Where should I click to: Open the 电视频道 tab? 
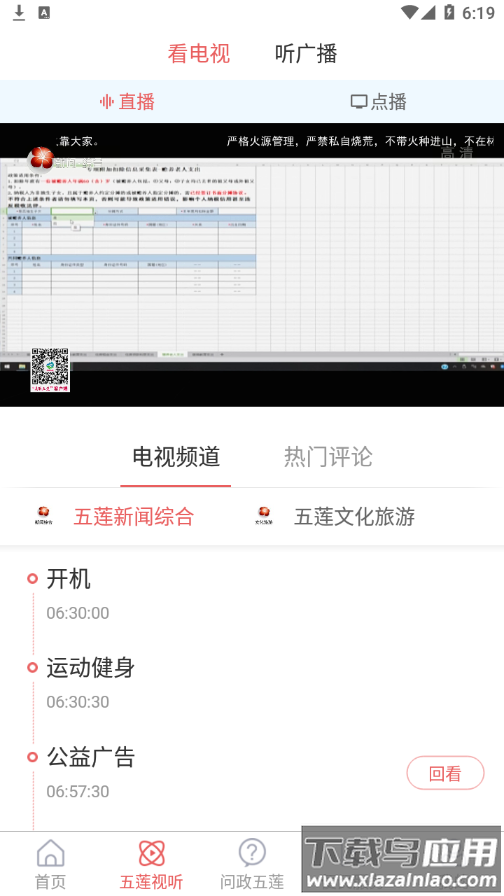pyautogui.click(x=176, y=457)
